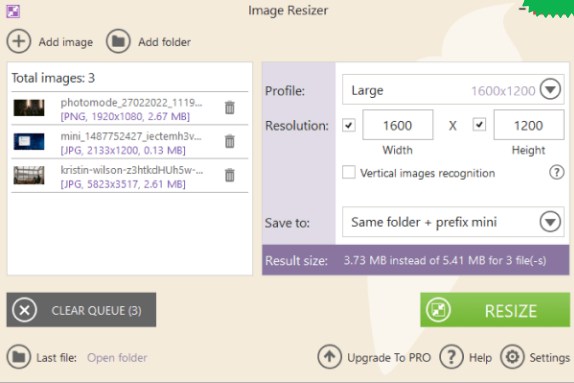The width and height of the screenshot is (574, 383).
Task: Click the Add folder icon
Action: pyautogui.click(x=118, y=41)
